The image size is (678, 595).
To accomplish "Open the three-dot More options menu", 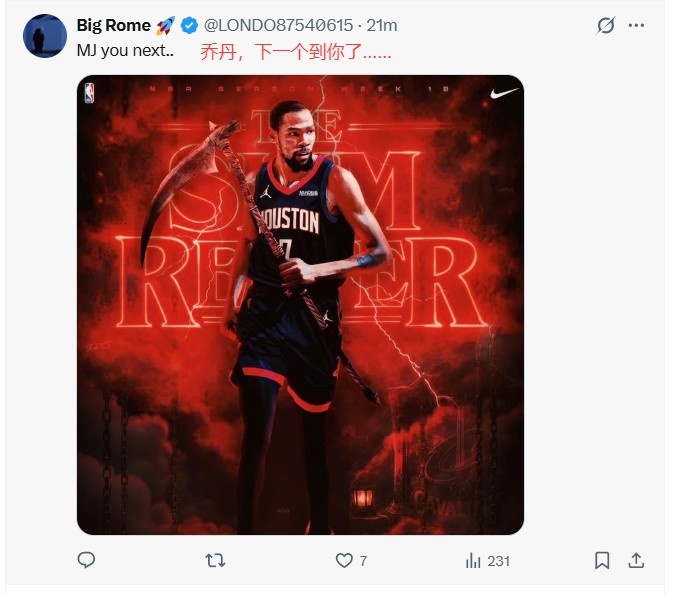I will [636, 26].
